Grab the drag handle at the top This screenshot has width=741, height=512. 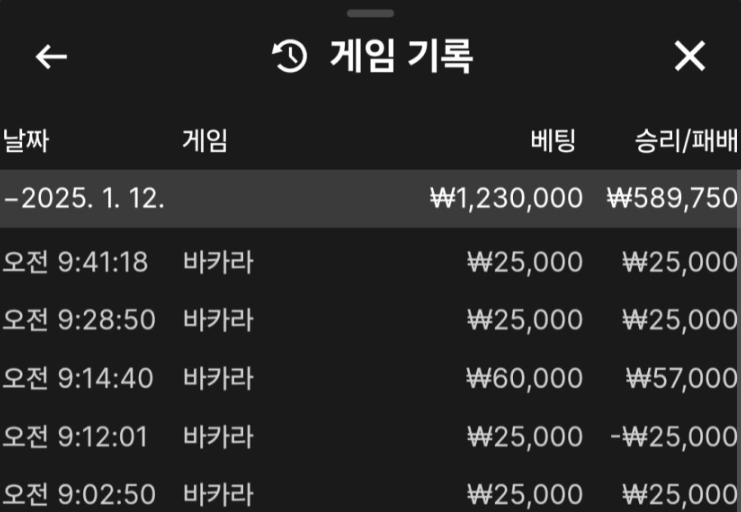(x=370, y=13)
